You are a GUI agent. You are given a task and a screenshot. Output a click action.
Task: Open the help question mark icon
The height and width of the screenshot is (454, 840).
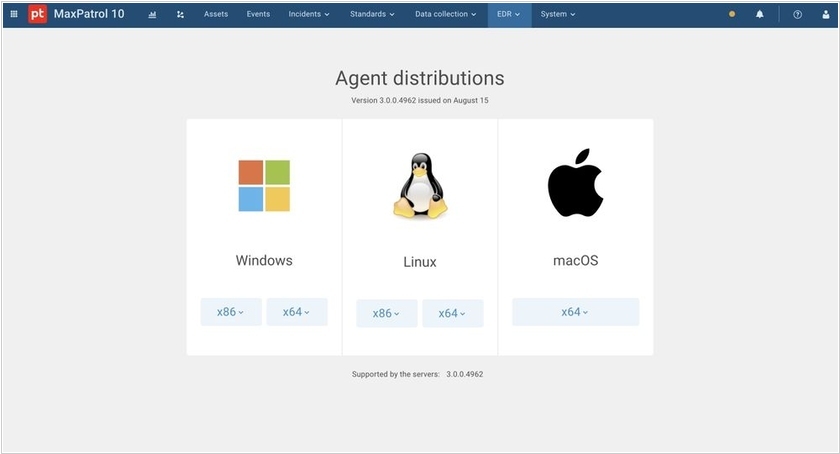click(797, 14)
